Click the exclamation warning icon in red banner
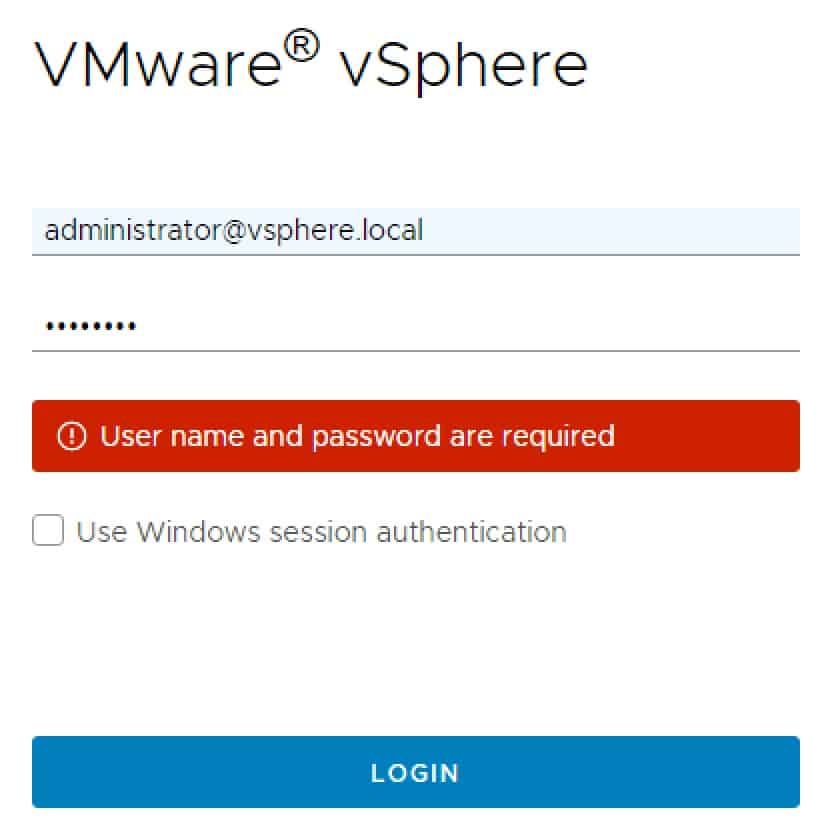 (x=72, y=436)
